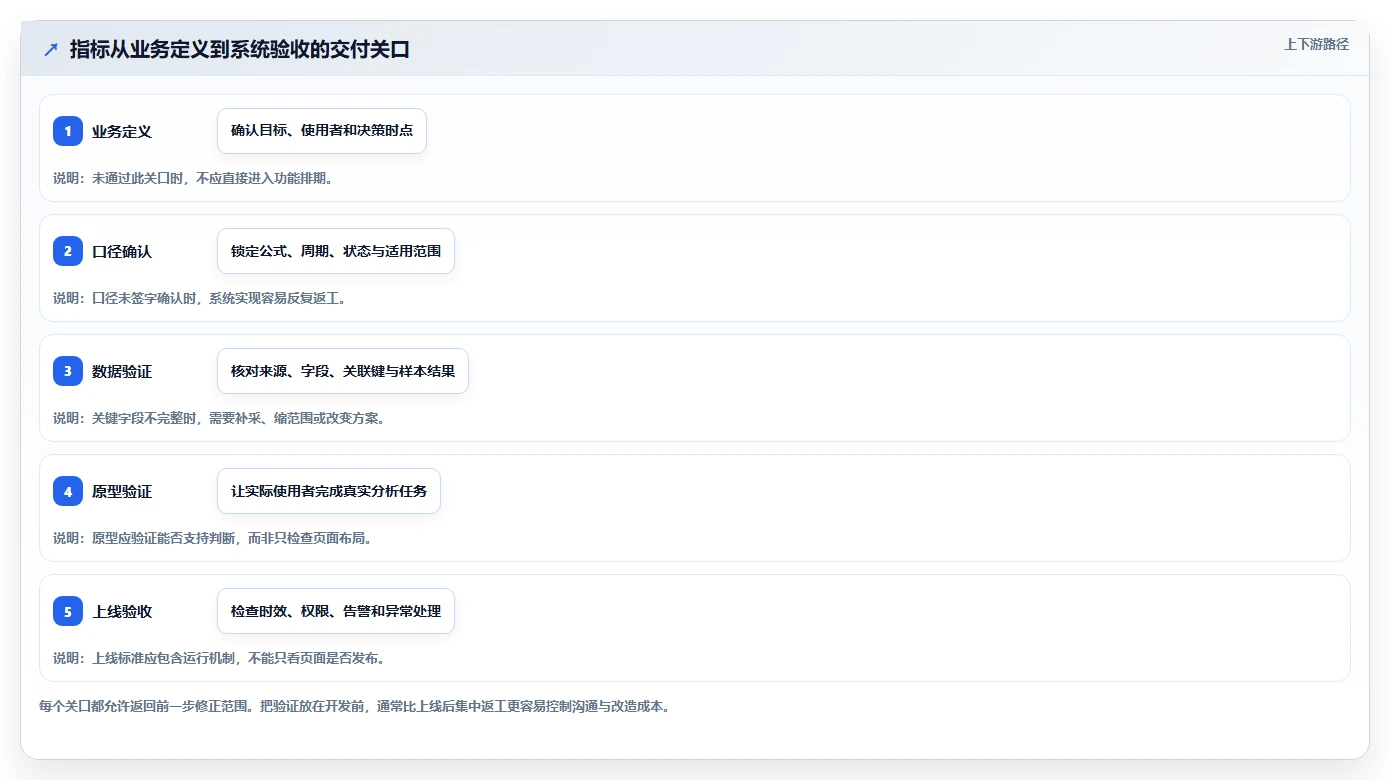
Task: Select the 口径确认 step label
Action: click(x=122, y=251)
